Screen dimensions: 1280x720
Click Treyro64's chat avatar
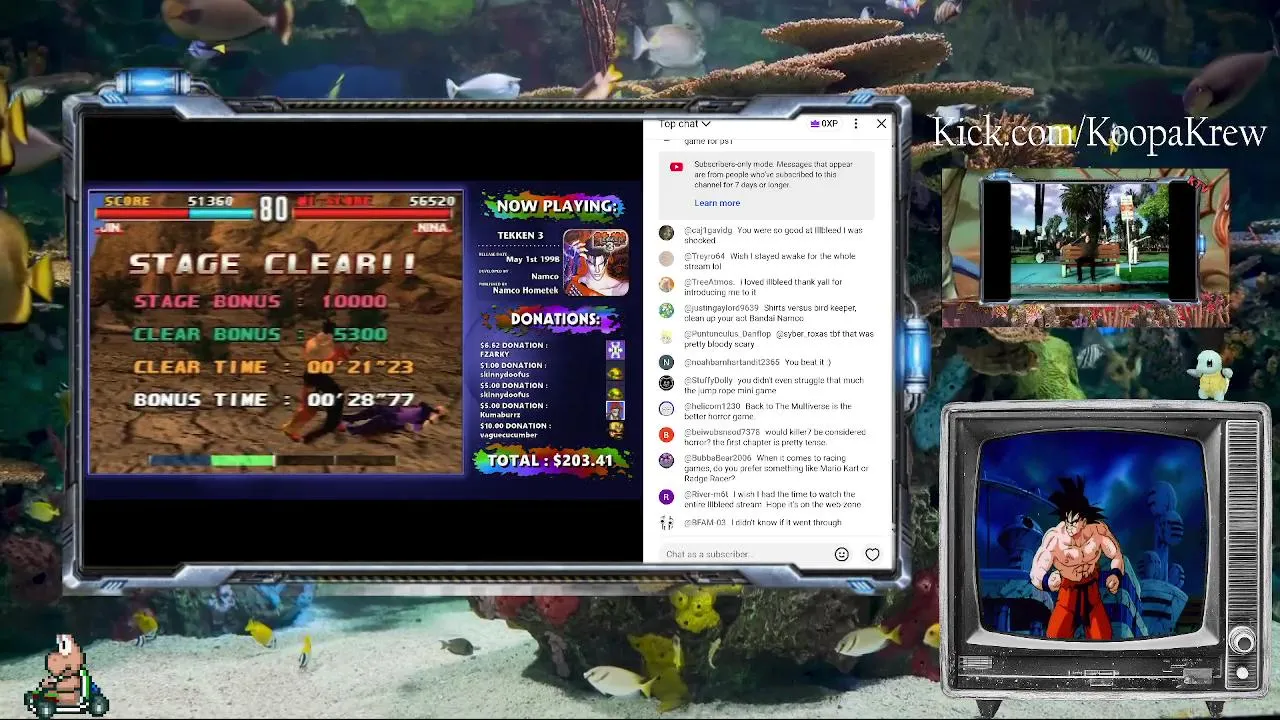(x=666, y=258)
